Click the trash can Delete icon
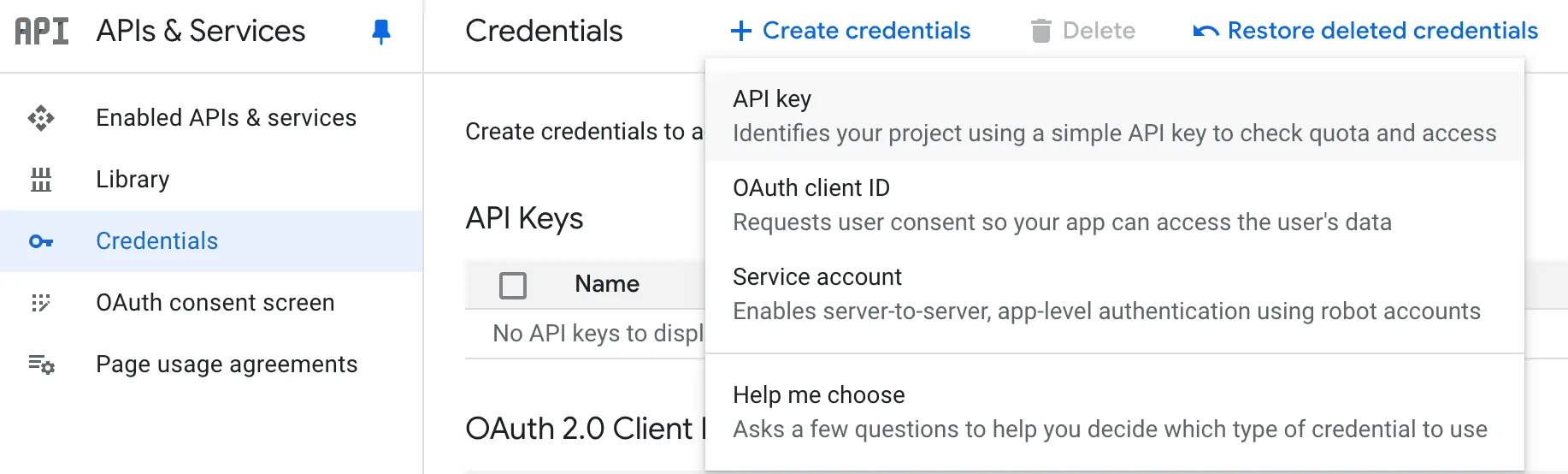 pyautogui.click(x=1040, y=32)
